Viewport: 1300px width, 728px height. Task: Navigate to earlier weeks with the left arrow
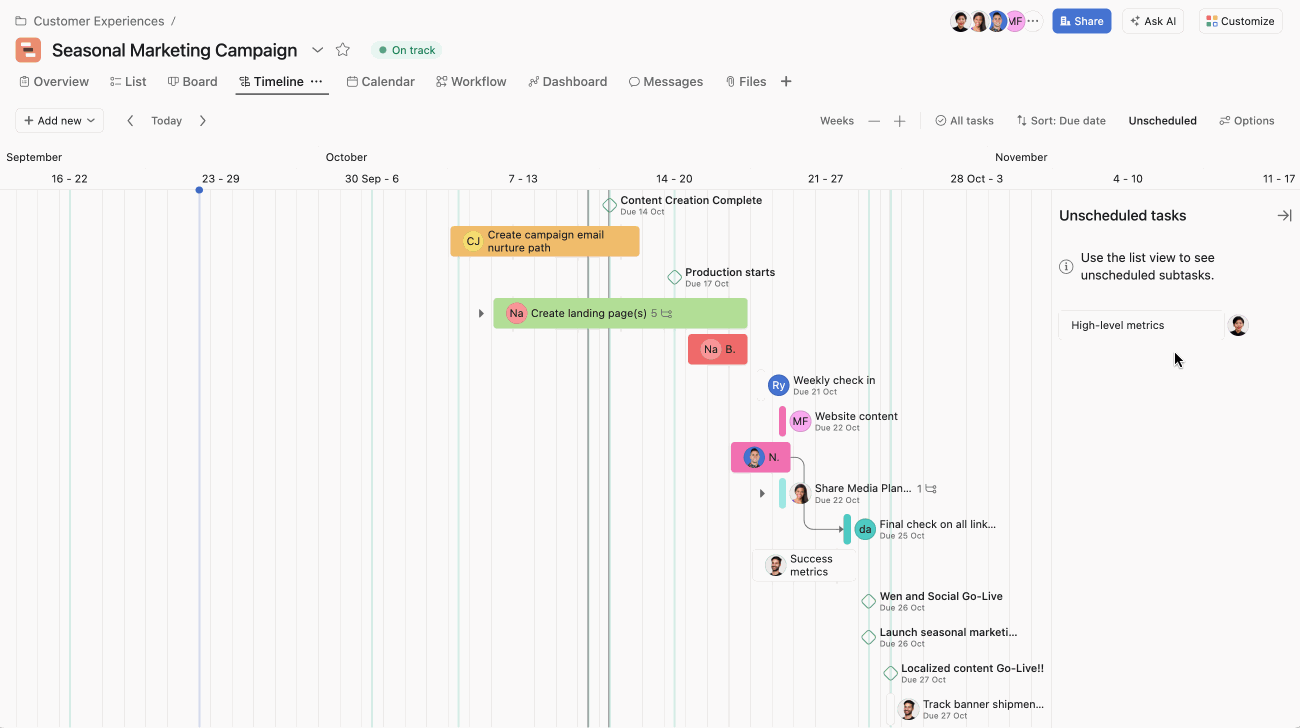point(130,120)
